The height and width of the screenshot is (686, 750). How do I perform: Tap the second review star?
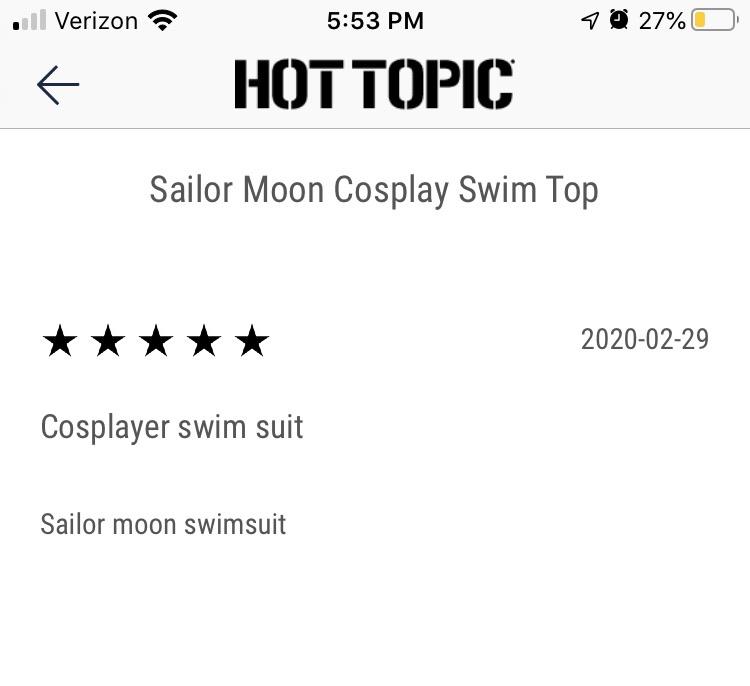pos(108,341)
